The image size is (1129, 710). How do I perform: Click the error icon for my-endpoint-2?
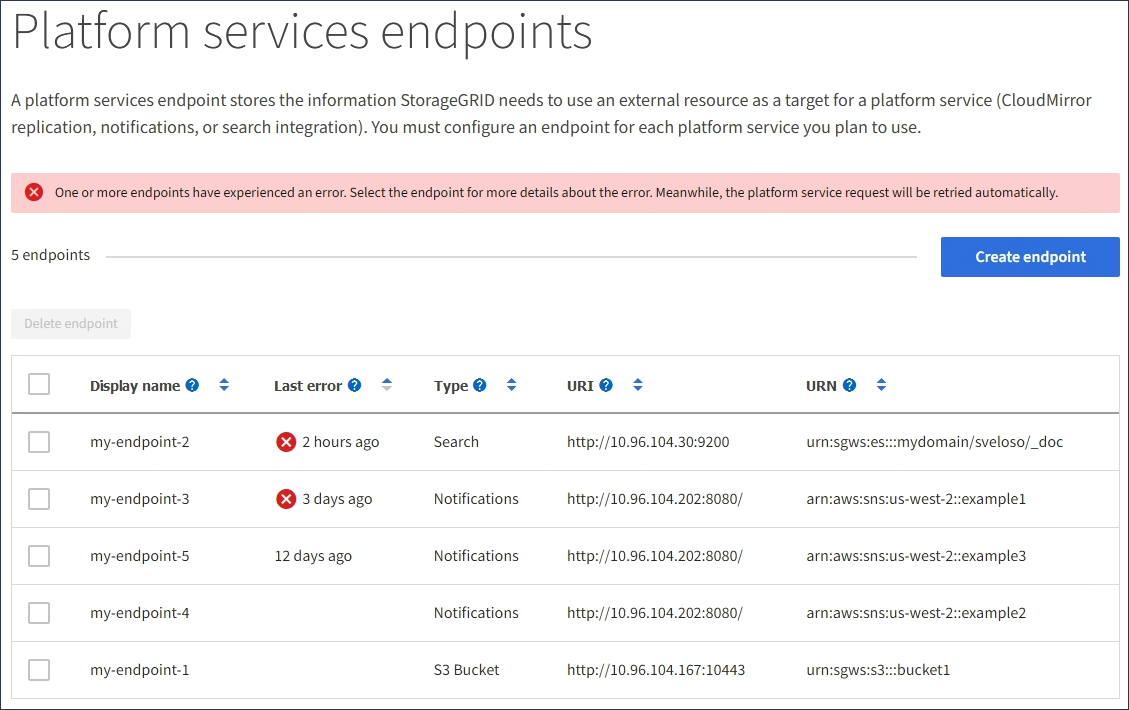click(x=286, y=442)
